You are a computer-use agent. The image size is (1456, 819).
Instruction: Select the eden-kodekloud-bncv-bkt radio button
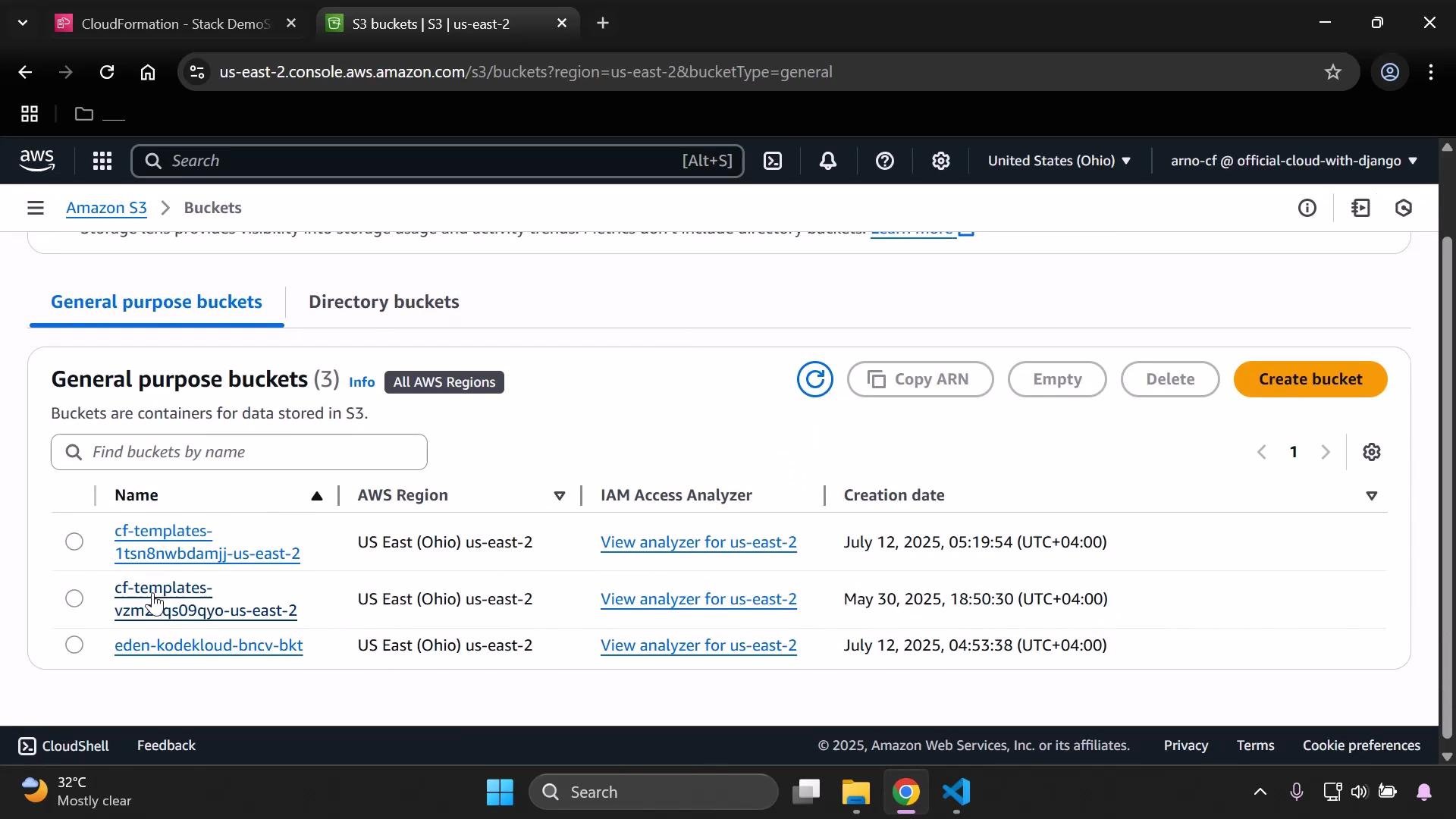coord(74,645)
